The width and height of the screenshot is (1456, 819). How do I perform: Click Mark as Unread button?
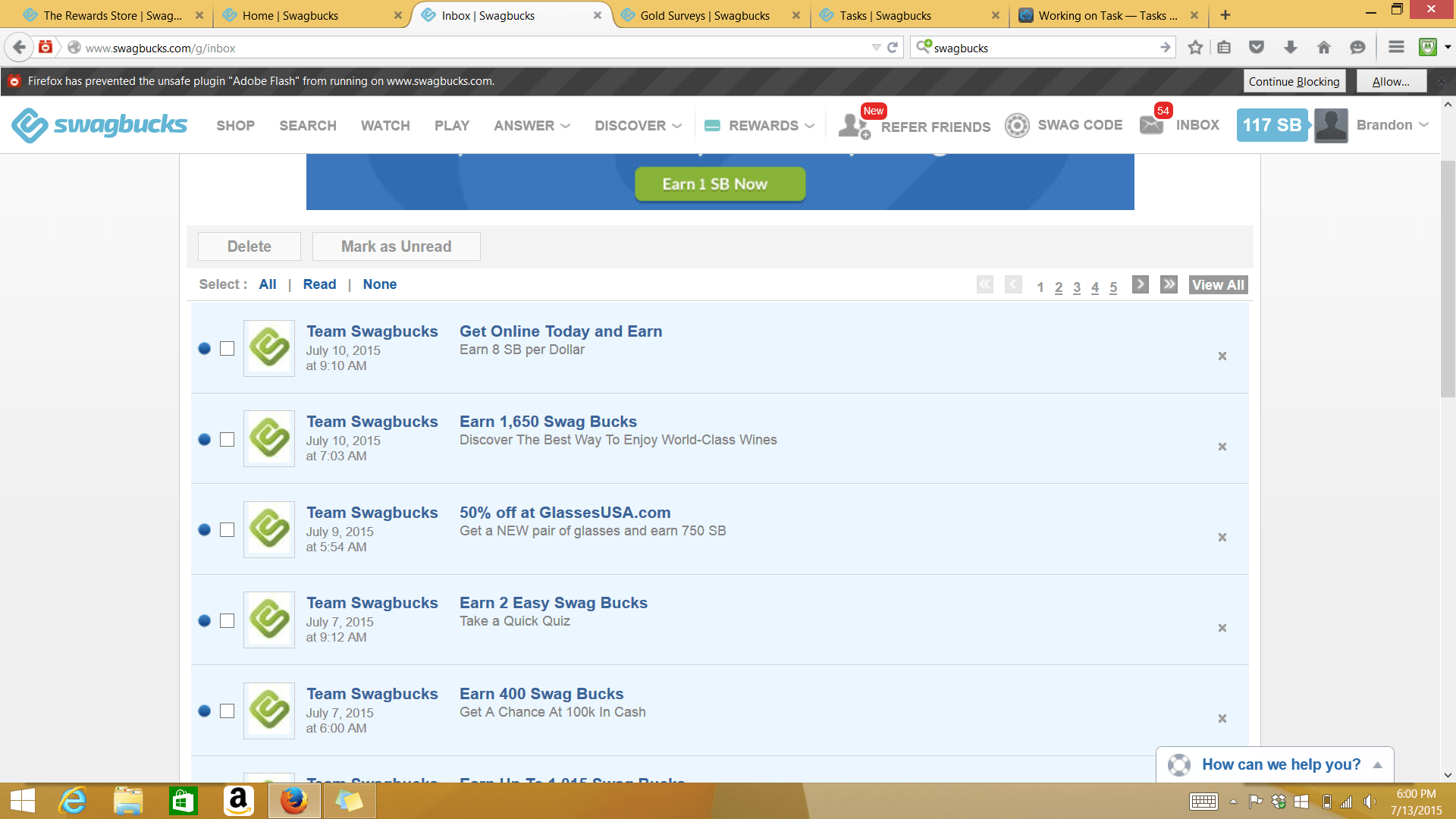coord(396,246)
